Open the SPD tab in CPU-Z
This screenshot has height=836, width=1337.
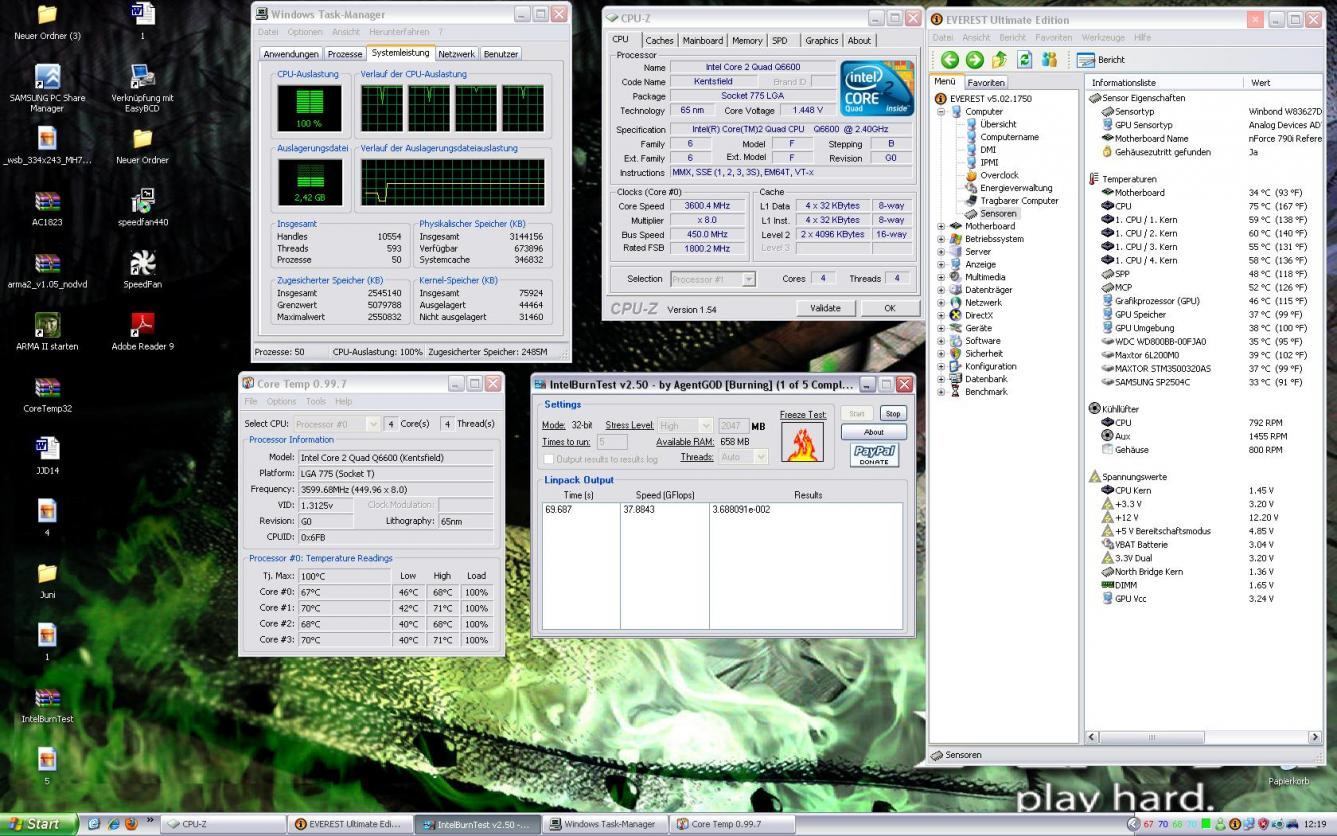tap(780, 41)
